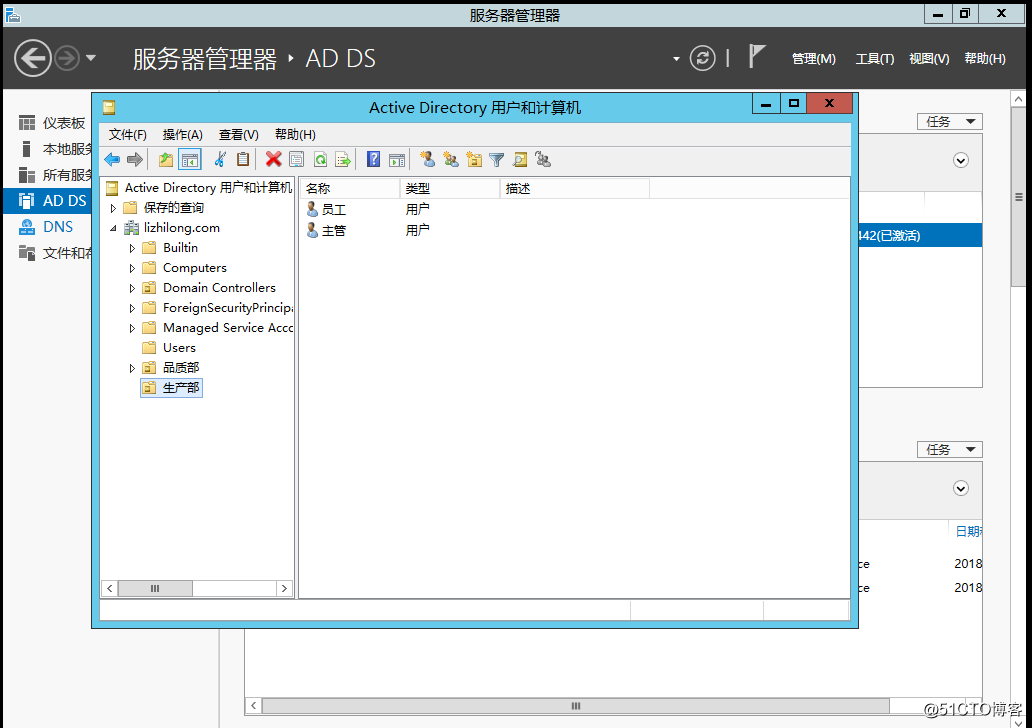
Task: Expand Domain Controllers node
Action: click(x=132, y=288)
